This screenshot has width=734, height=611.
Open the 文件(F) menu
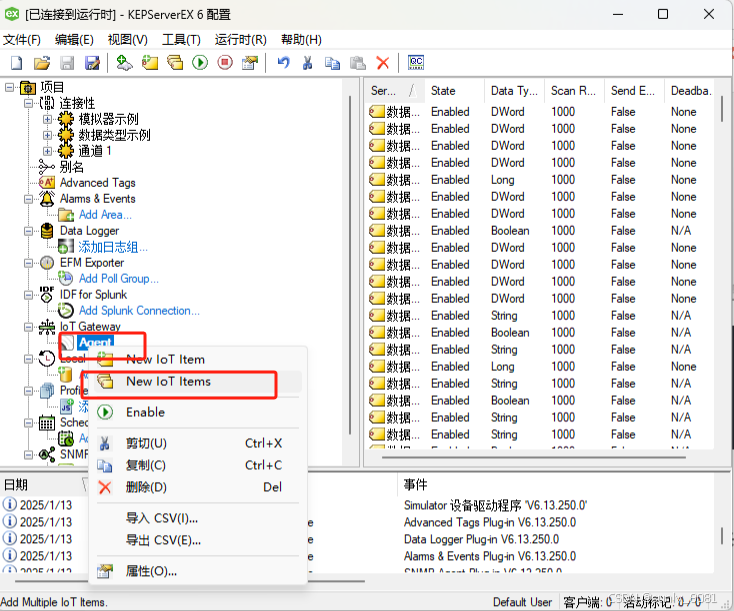pyautogui.click(x=22, y=40)
